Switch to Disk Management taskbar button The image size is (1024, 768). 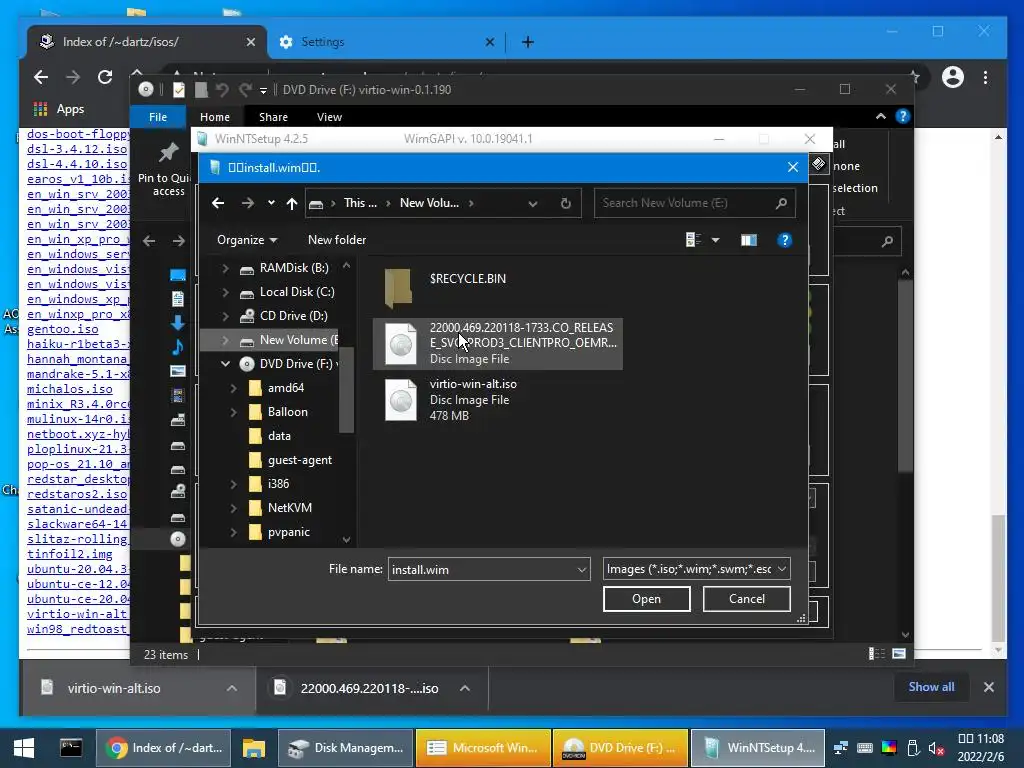[346, 748]
